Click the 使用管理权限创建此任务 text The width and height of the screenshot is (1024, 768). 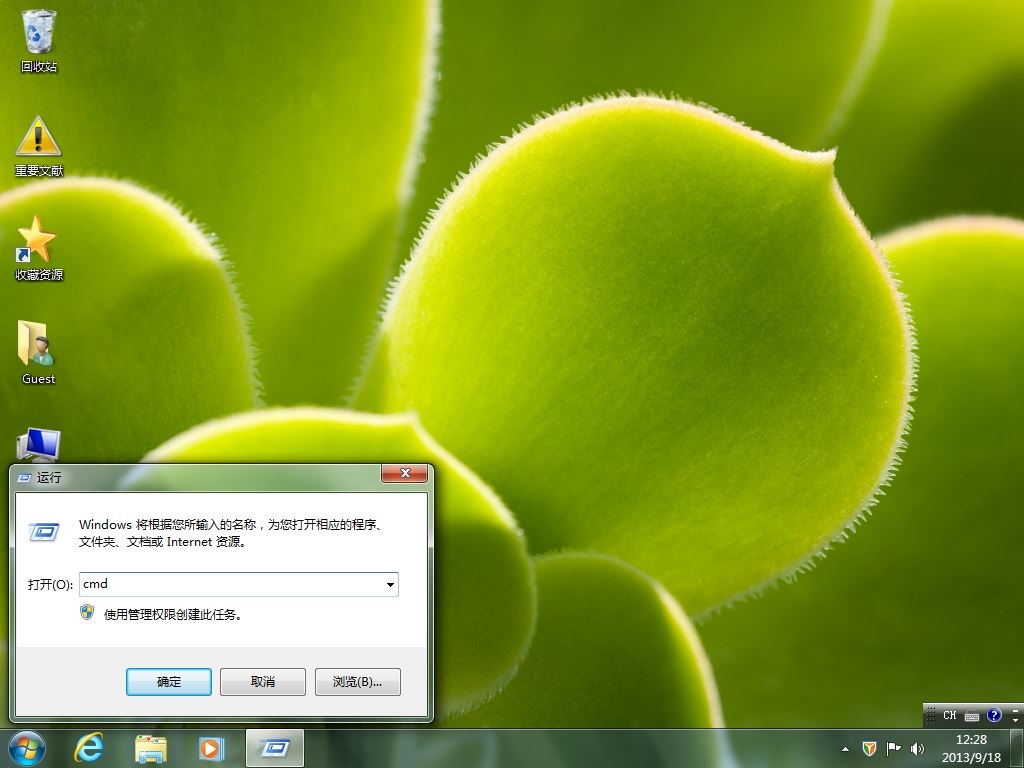pos(173,615)
